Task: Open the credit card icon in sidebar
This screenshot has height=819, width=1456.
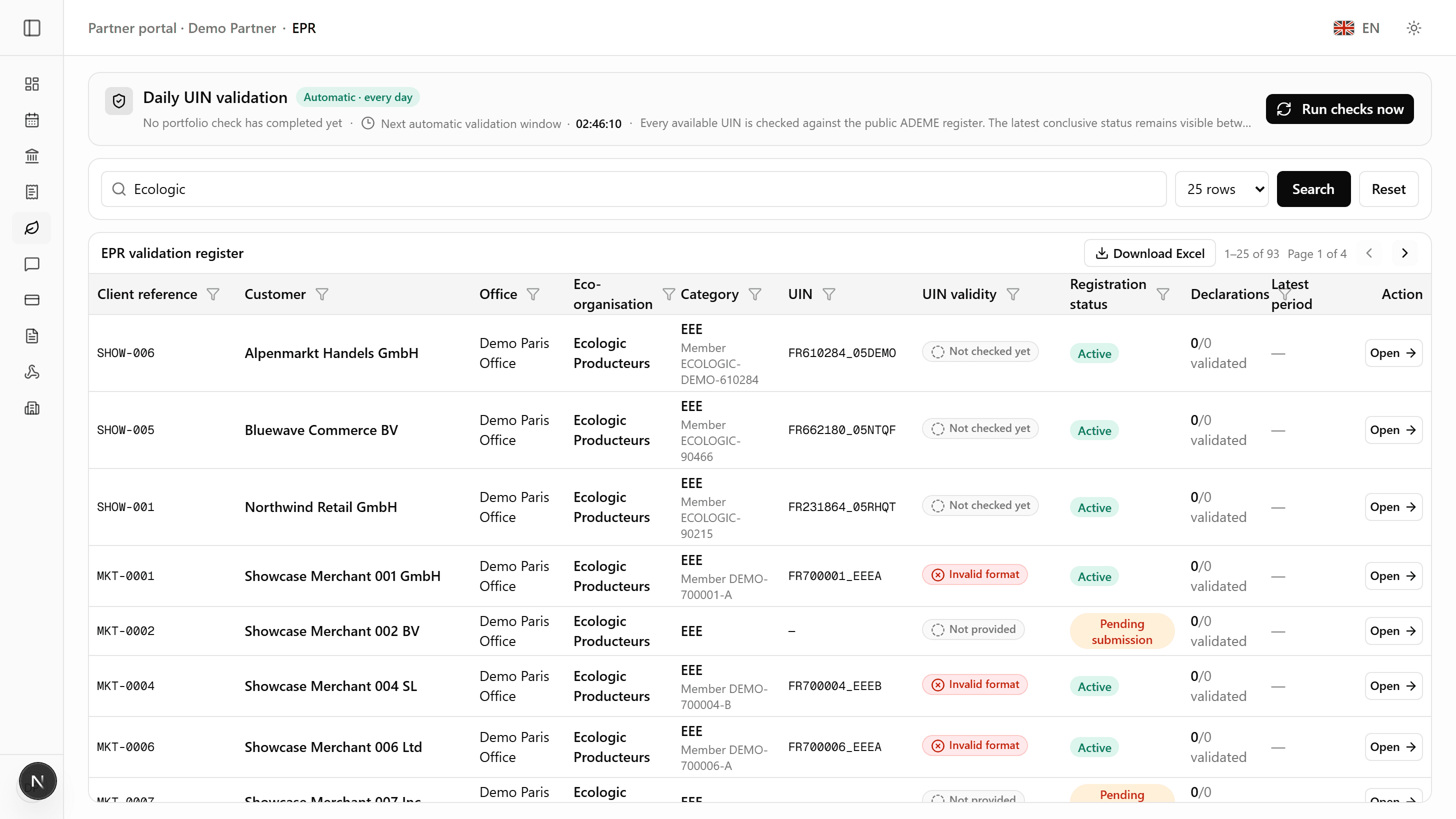Action: point(31,300)
